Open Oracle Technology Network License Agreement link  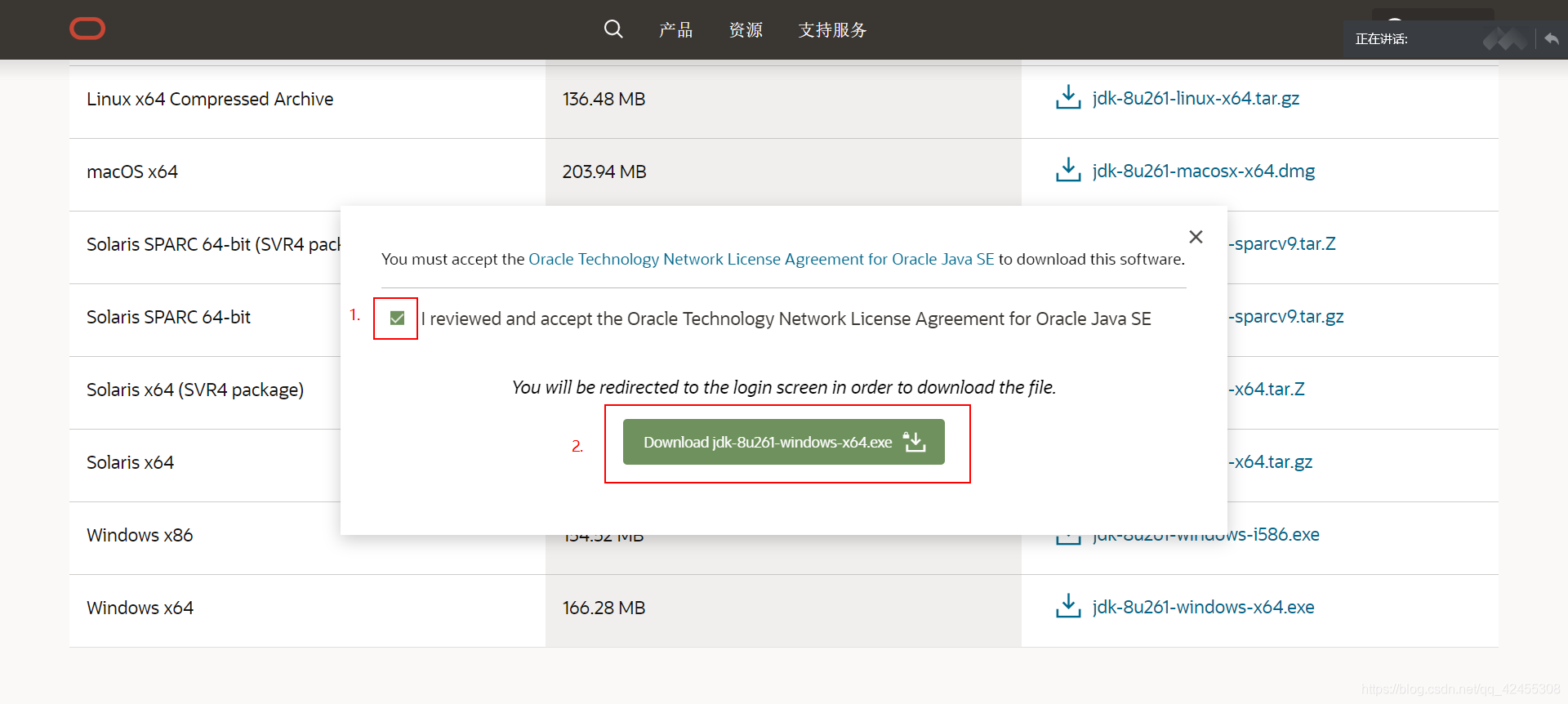[761, 259]
